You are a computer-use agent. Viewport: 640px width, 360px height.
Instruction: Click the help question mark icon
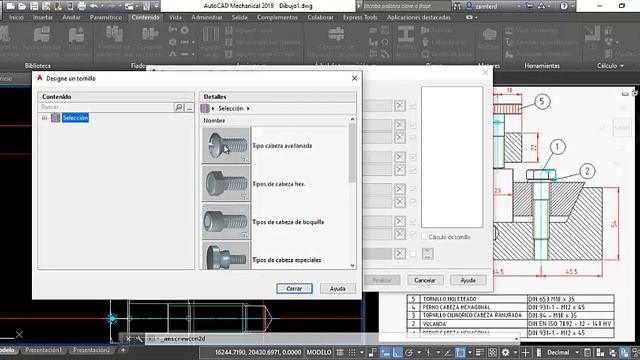564,6
